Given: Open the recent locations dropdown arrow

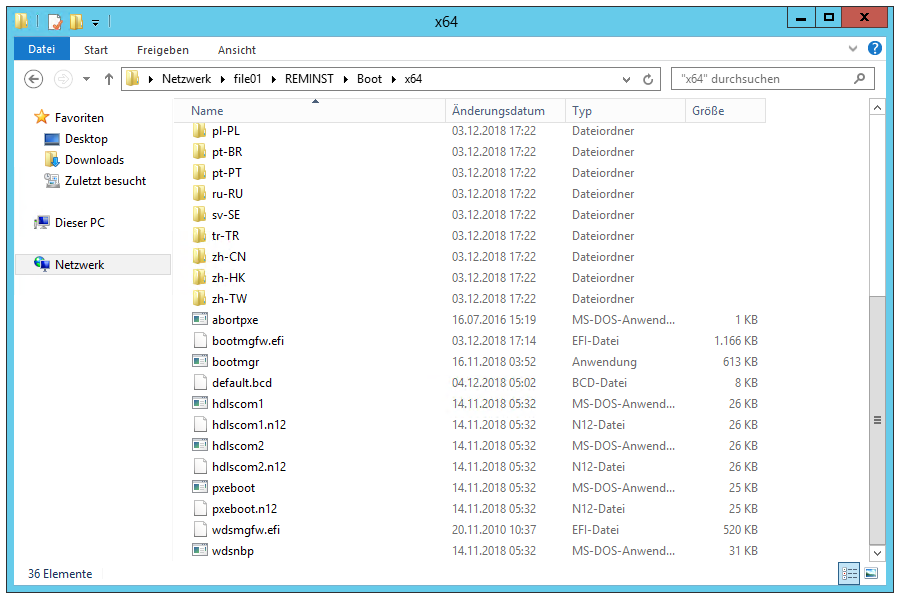Looking at the screenshot, I should (x=86, y=79).
